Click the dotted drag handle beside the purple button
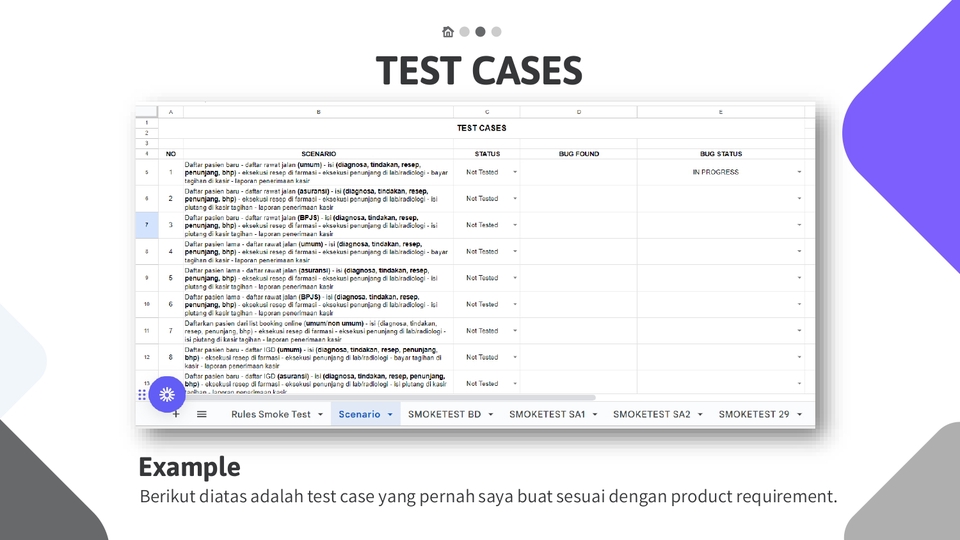960x540 pixels. click(142, 395)
